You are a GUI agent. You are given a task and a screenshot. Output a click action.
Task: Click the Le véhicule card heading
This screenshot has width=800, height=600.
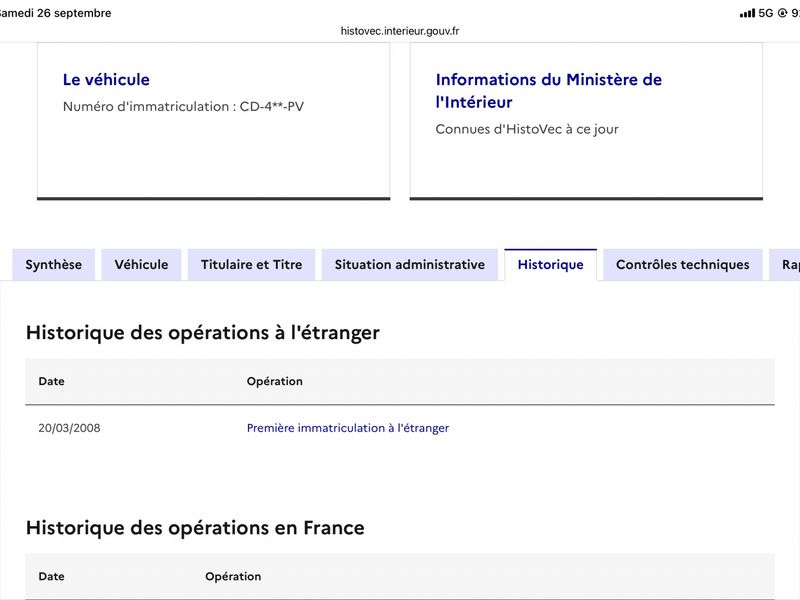(106, 80)
